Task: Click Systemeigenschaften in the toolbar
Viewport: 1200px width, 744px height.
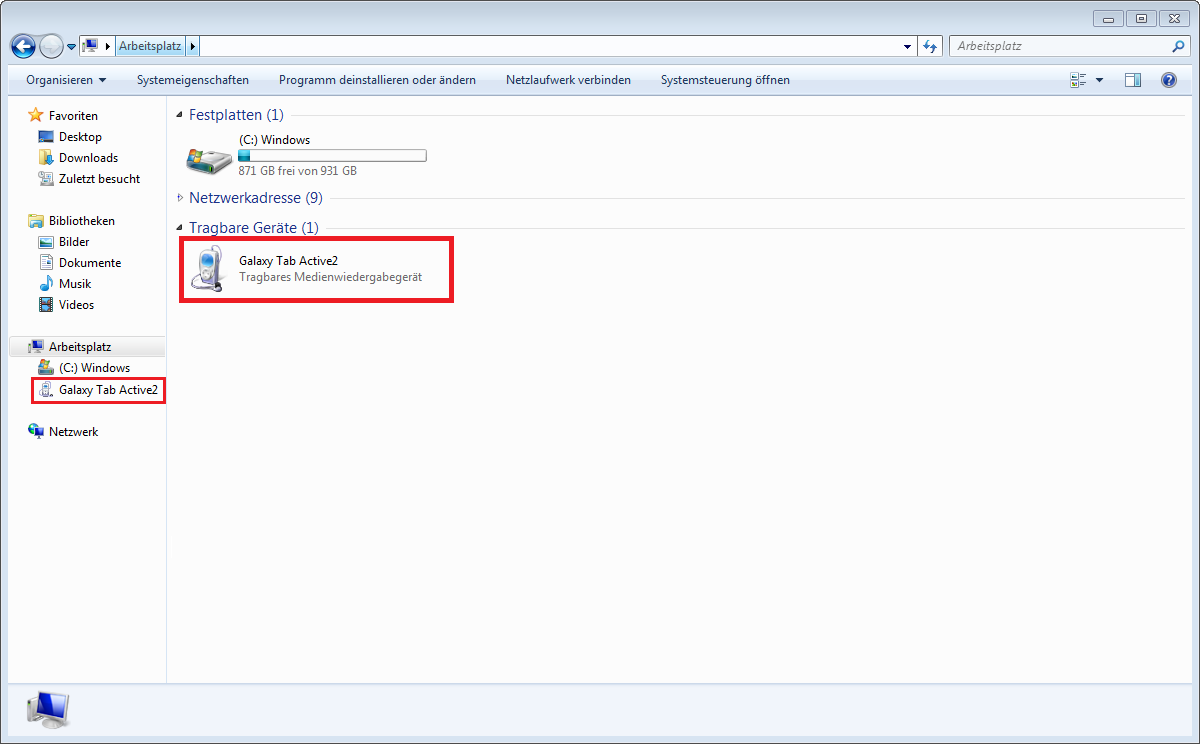Action: click(193, 80)
